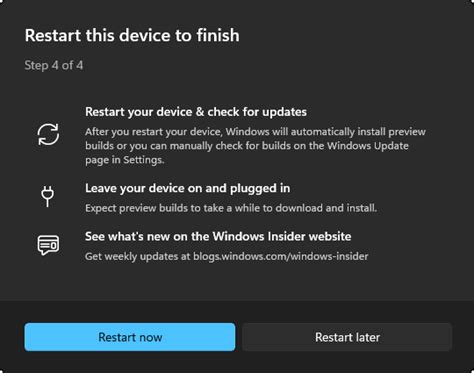Viewport: 474px width, 373px height.
Task: Click the news speech bubble icon
Action: (48, 245)
